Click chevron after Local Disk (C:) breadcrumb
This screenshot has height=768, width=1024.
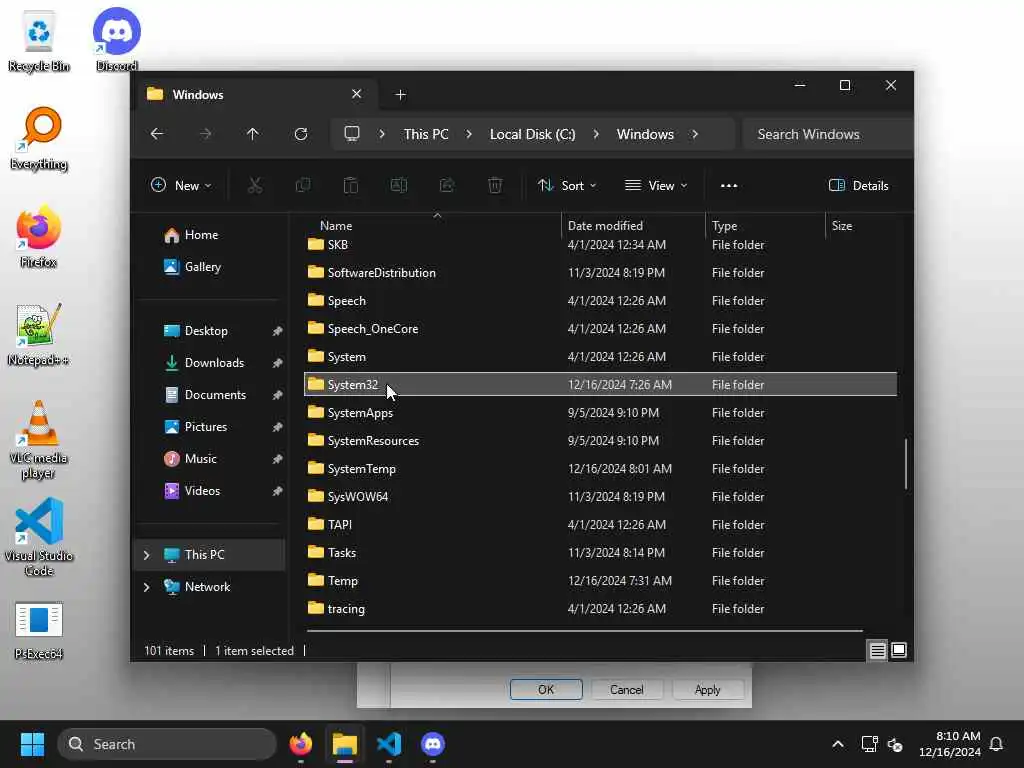coord(596,134)
